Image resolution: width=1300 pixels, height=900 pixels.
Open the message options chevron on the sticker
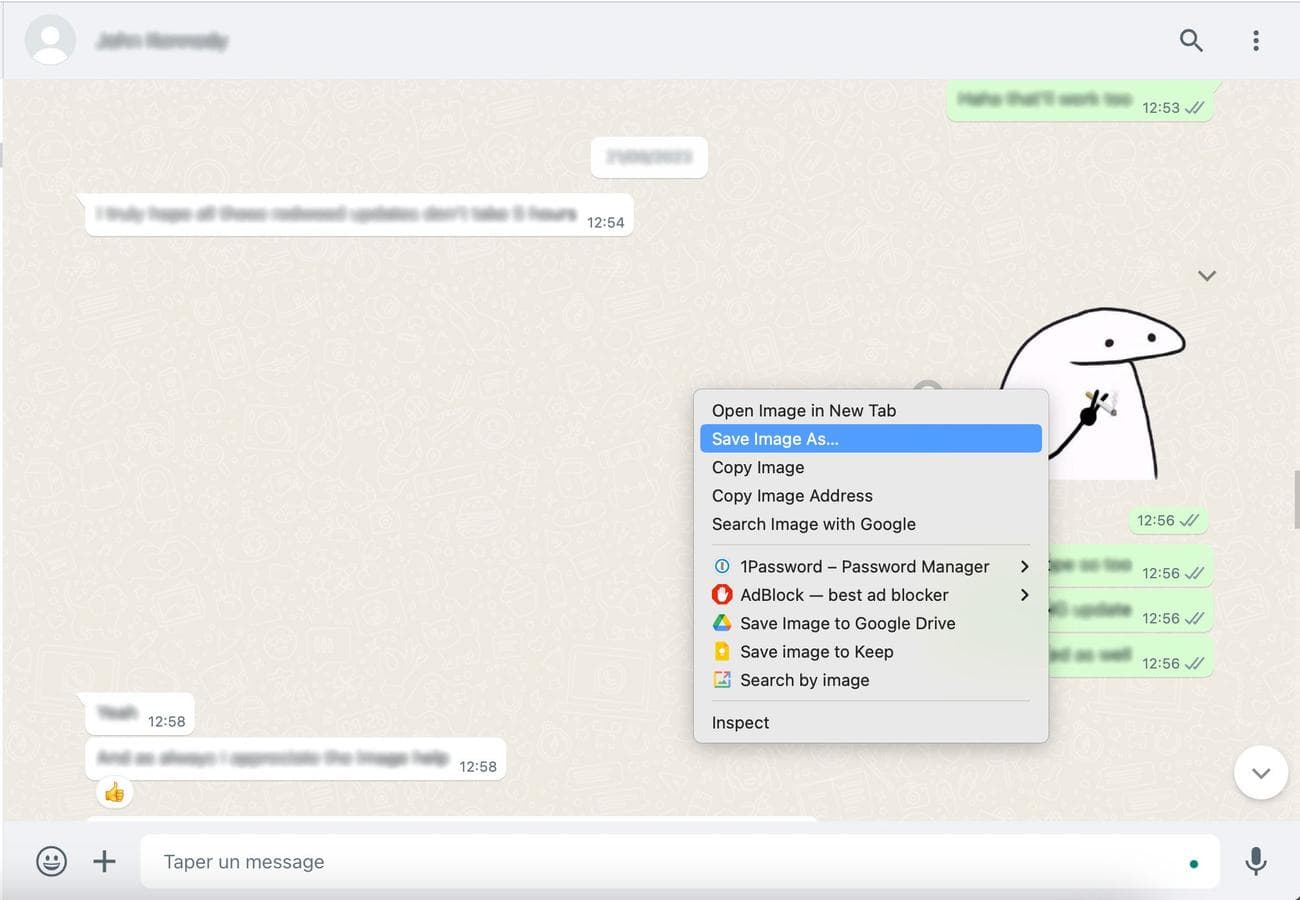[1206, 275]
